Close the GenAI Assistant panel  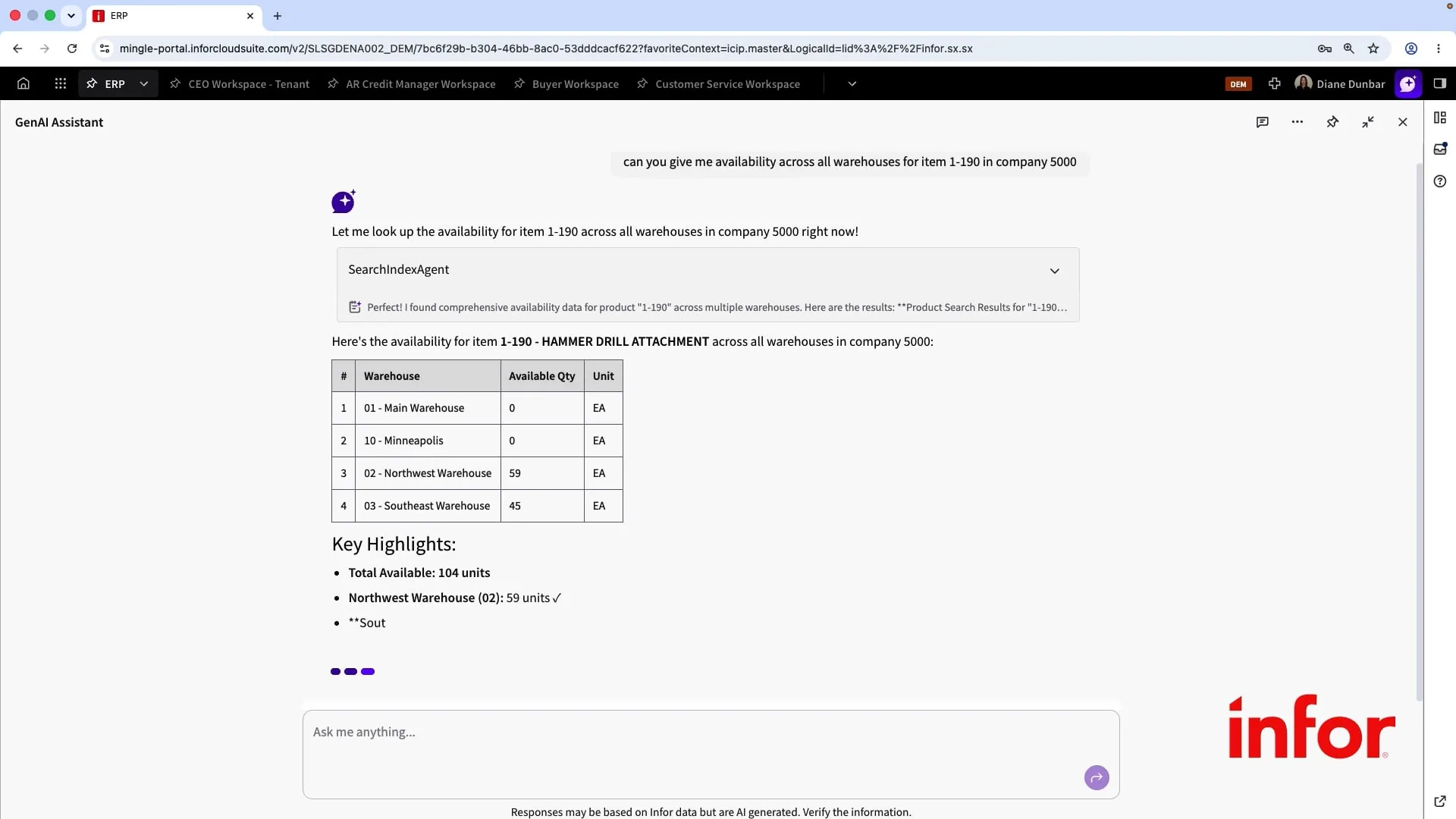1403,122
